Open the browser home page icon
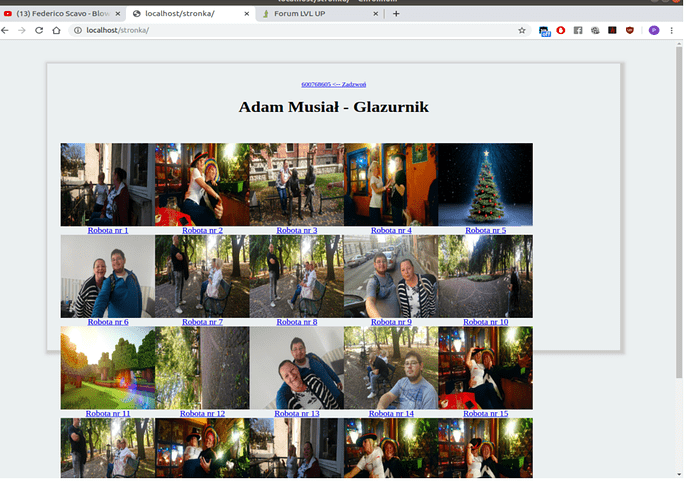 coord(58,31)
